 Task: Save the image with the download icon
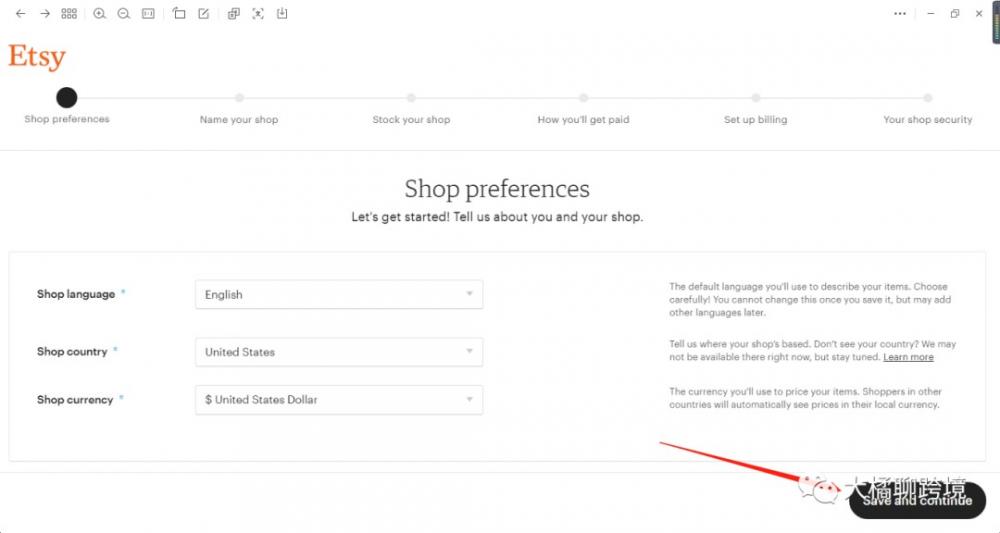pyautogui.click(x=282, y=13)
